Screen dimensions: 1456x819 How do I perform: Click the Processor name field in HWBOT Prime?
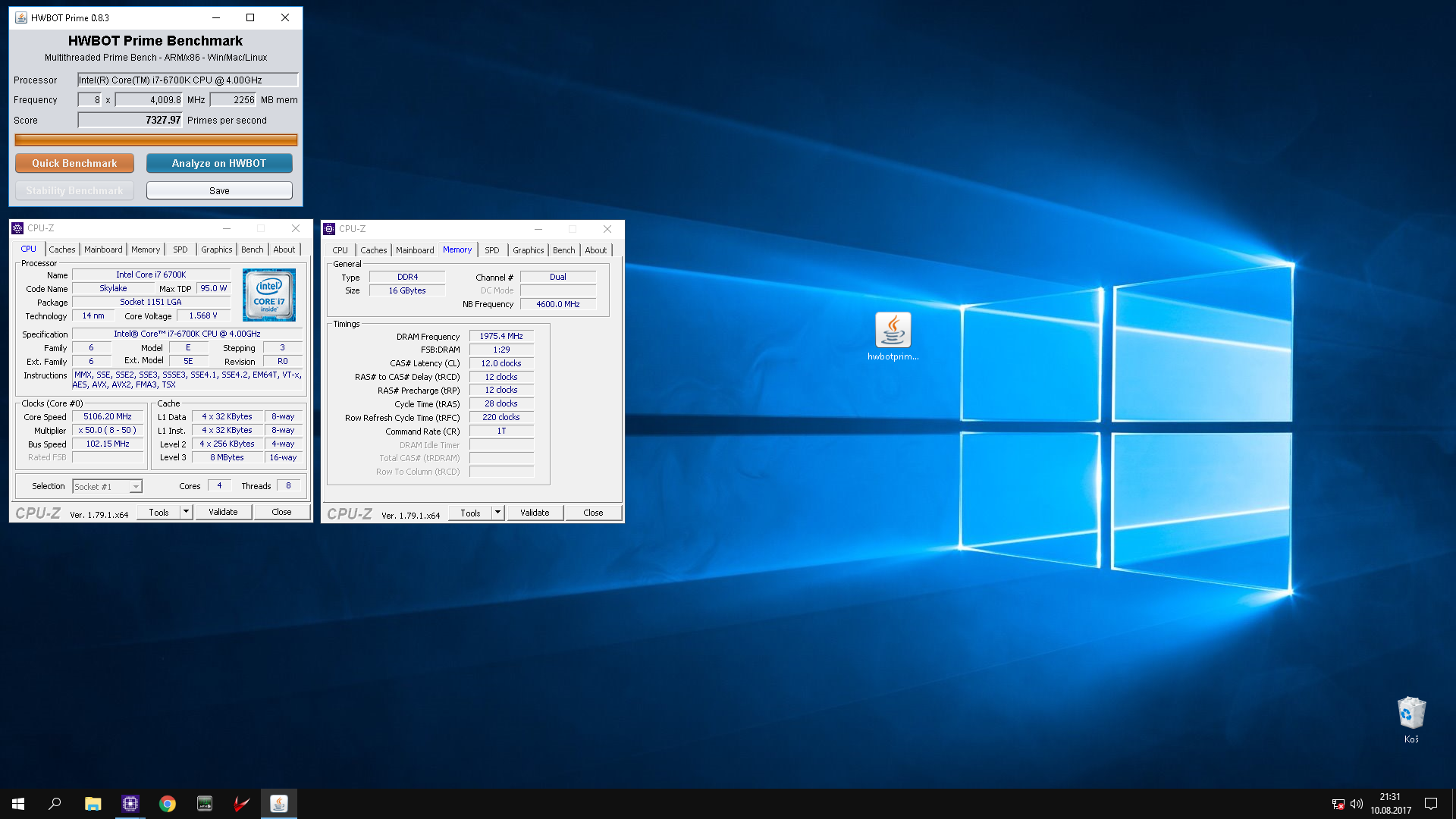click(188, 80)
